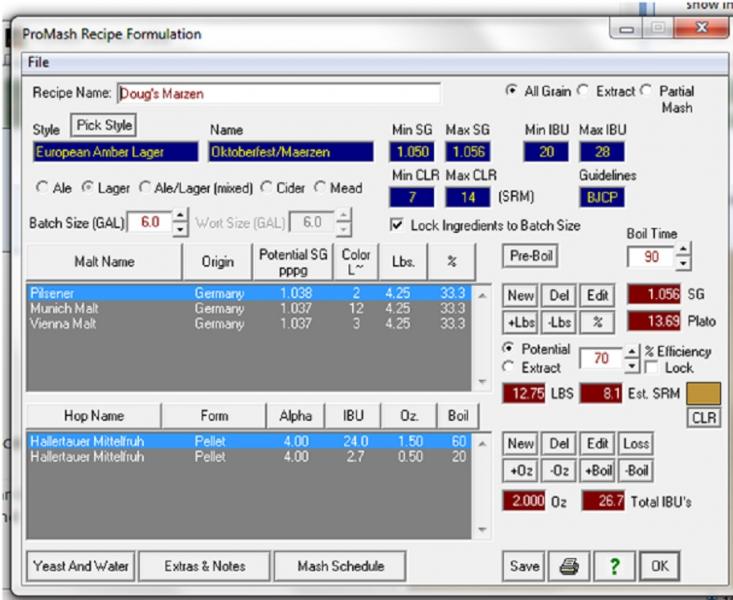
Task: Click Del in the hop controls
Action: [x=559, y=443]
